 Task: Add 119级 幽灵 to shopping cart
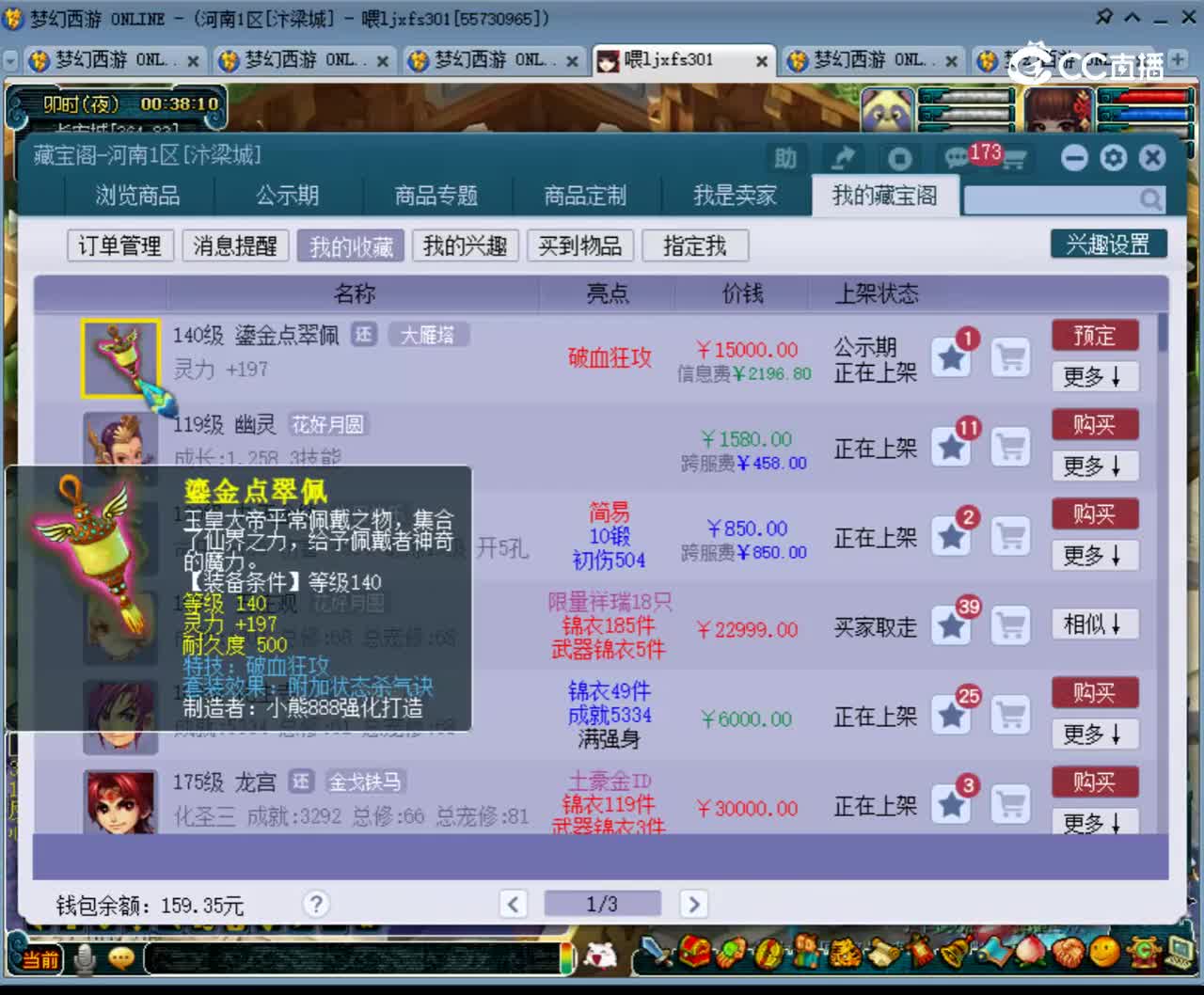(1011, 447)
